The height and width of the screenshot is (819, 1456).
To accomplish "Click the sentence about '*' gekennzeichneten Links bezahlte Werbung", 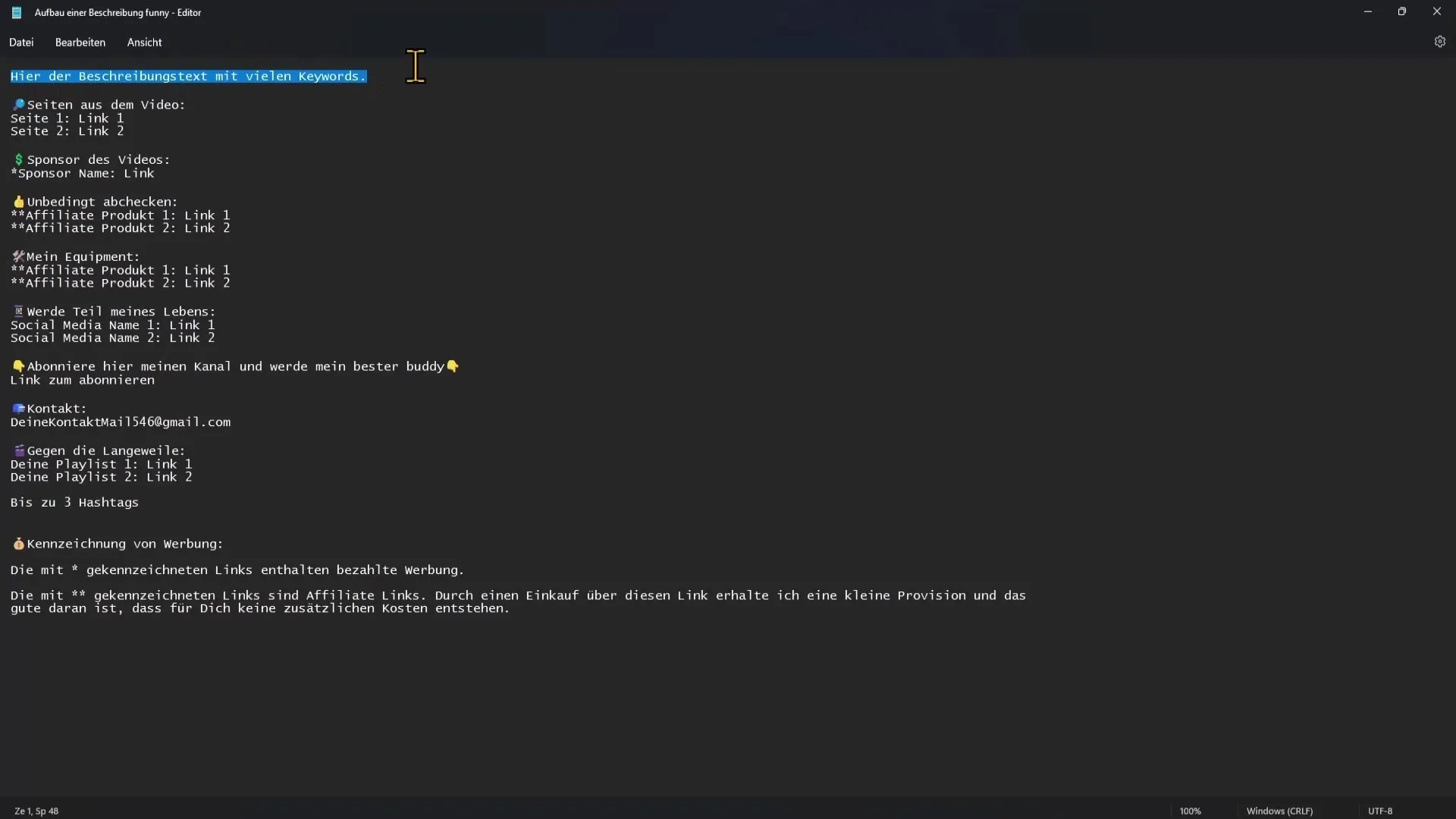I will click(x=237, y=570).
